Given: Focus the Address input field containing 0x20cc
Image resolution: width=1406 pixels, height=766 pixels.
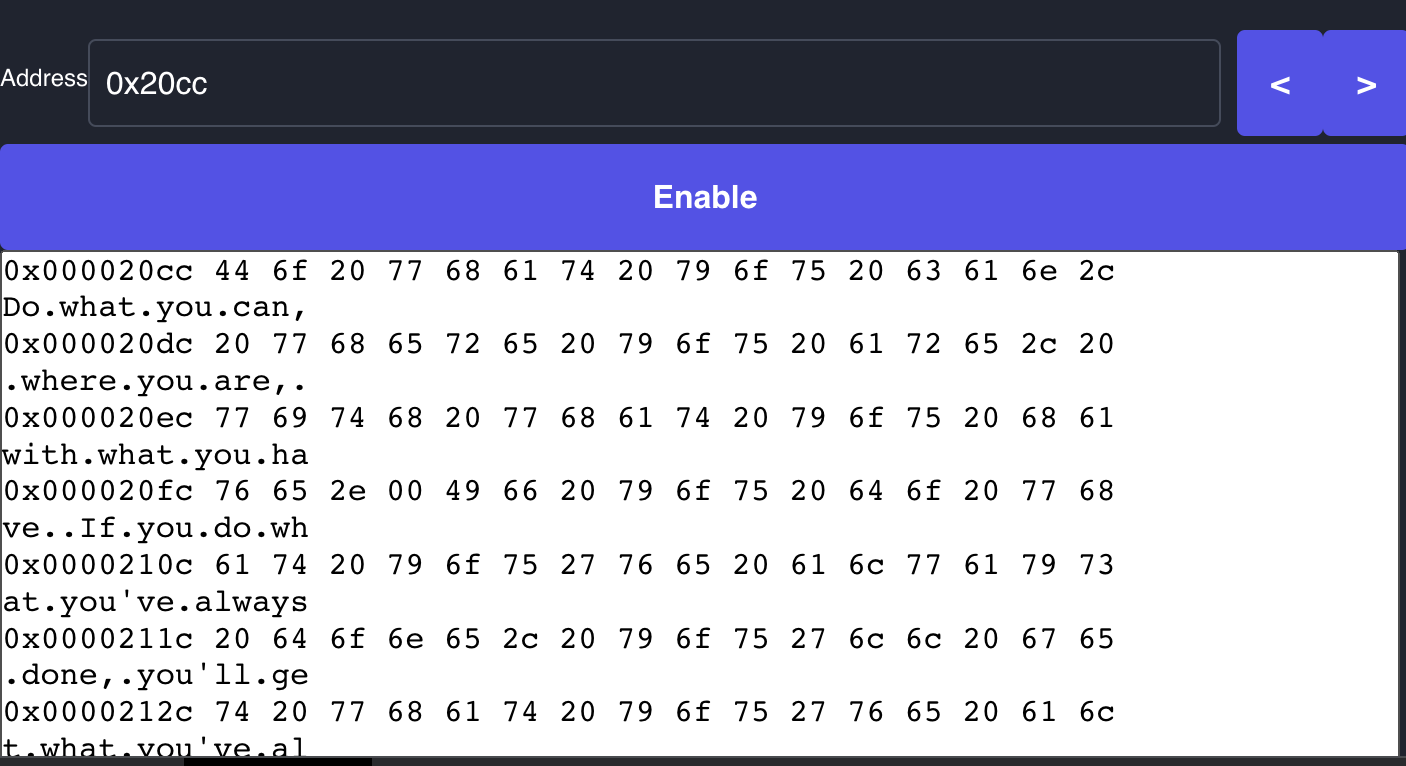Looking at the screenshot, I should 654,83.
